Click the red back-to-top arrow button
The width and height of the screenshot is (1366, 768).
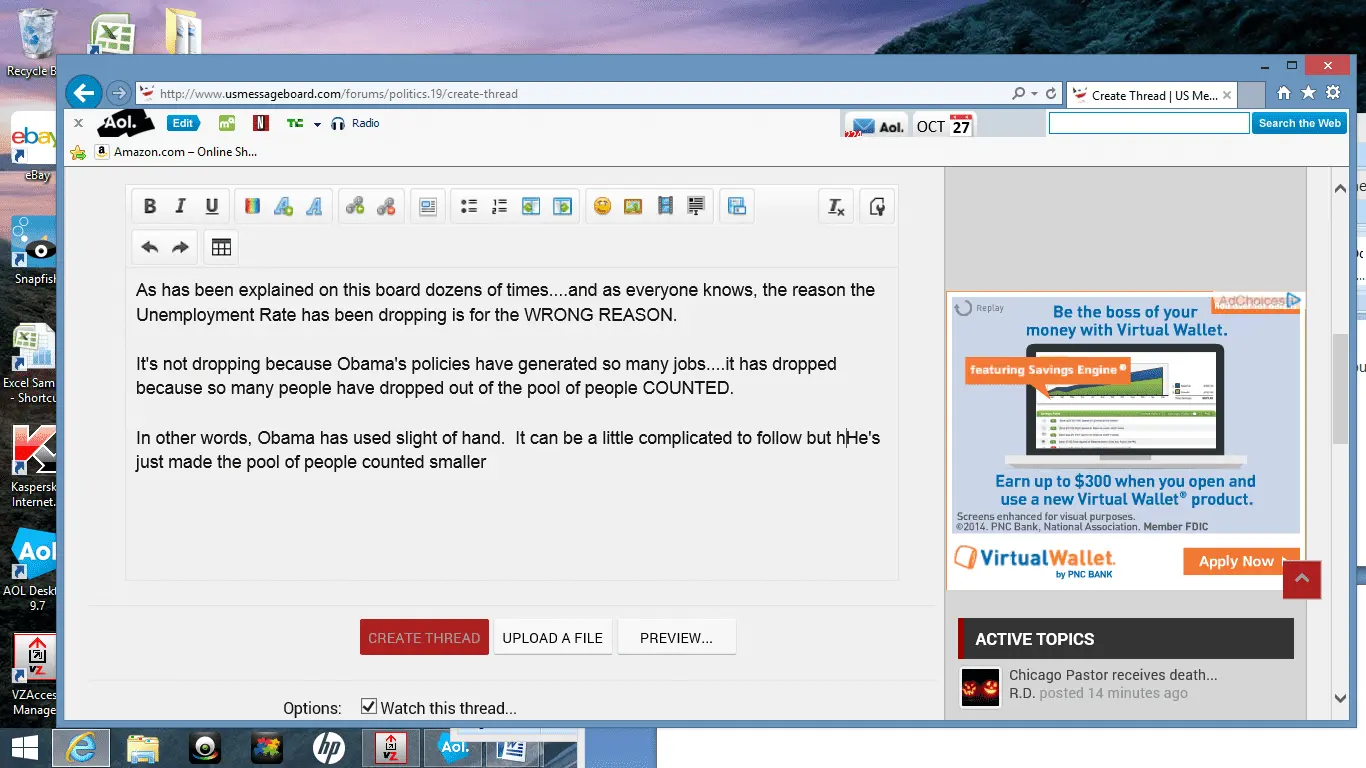[x=1302, y=580]
